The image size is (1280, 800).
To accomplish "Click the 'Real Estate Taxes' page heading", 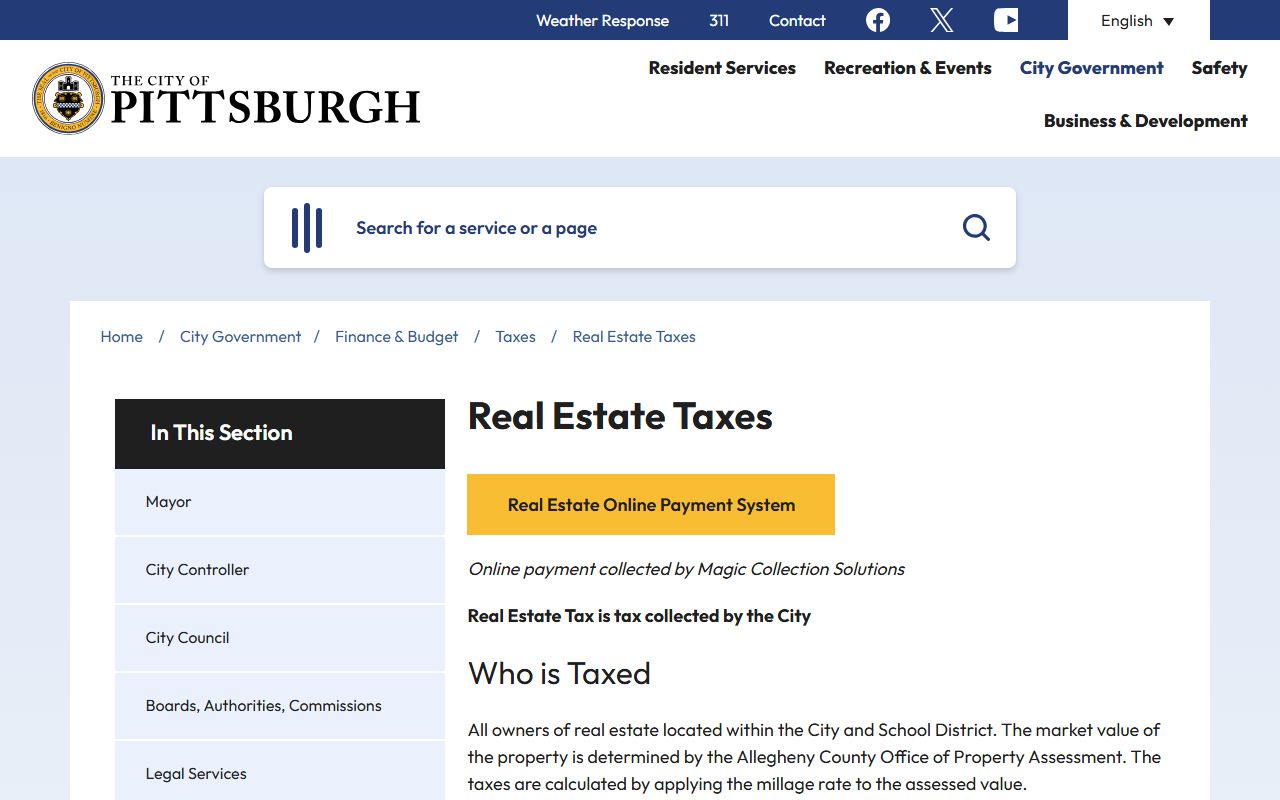I will 620,416.
